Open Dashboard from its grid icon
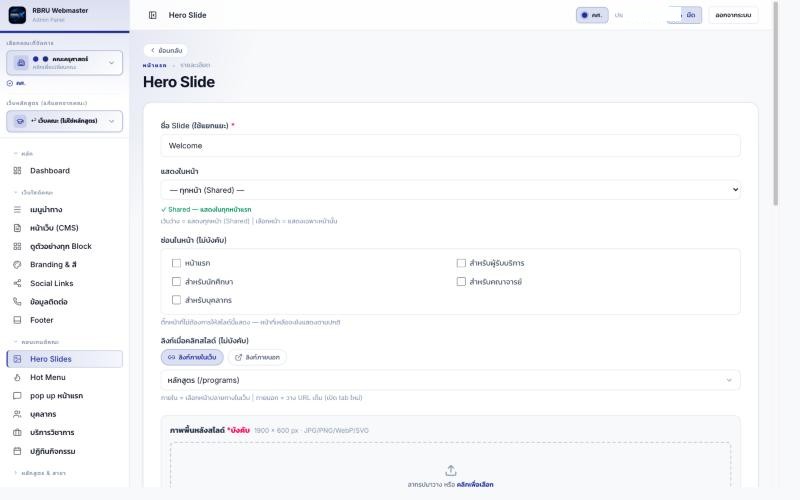 tap(17, 170)
